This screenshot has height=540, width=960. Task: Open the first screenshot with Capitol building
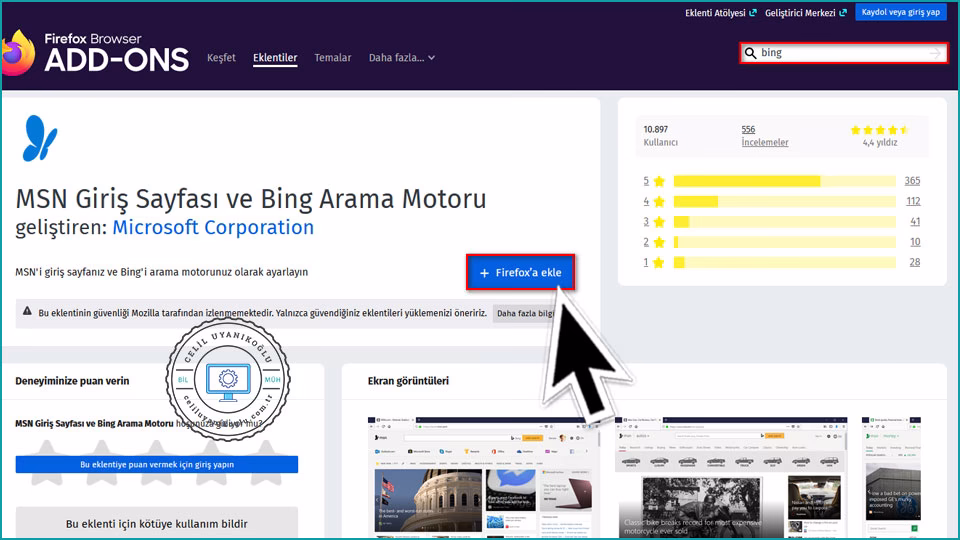[482, 478]
